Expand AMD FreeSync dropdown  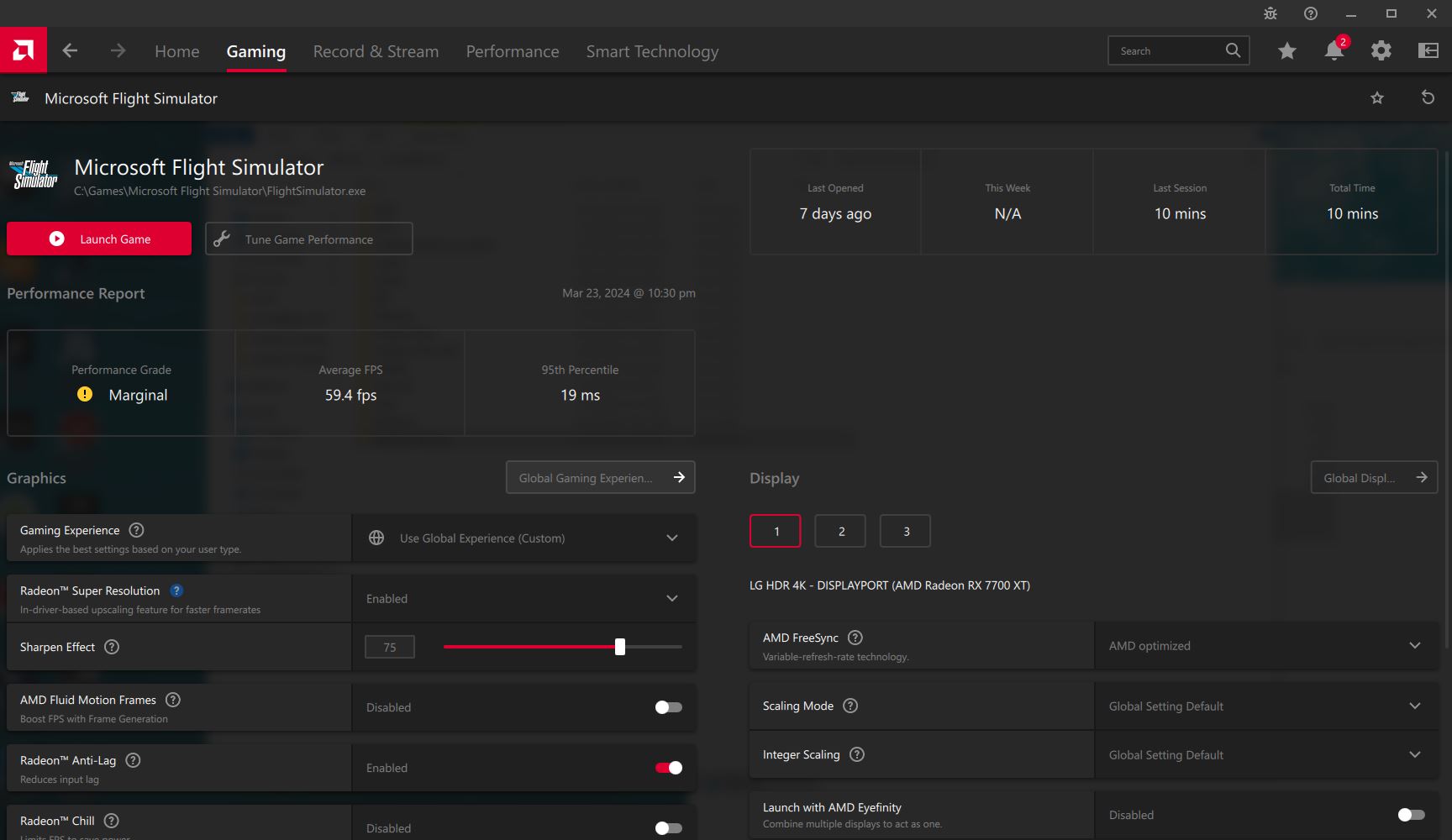[x=1266, y=645]
